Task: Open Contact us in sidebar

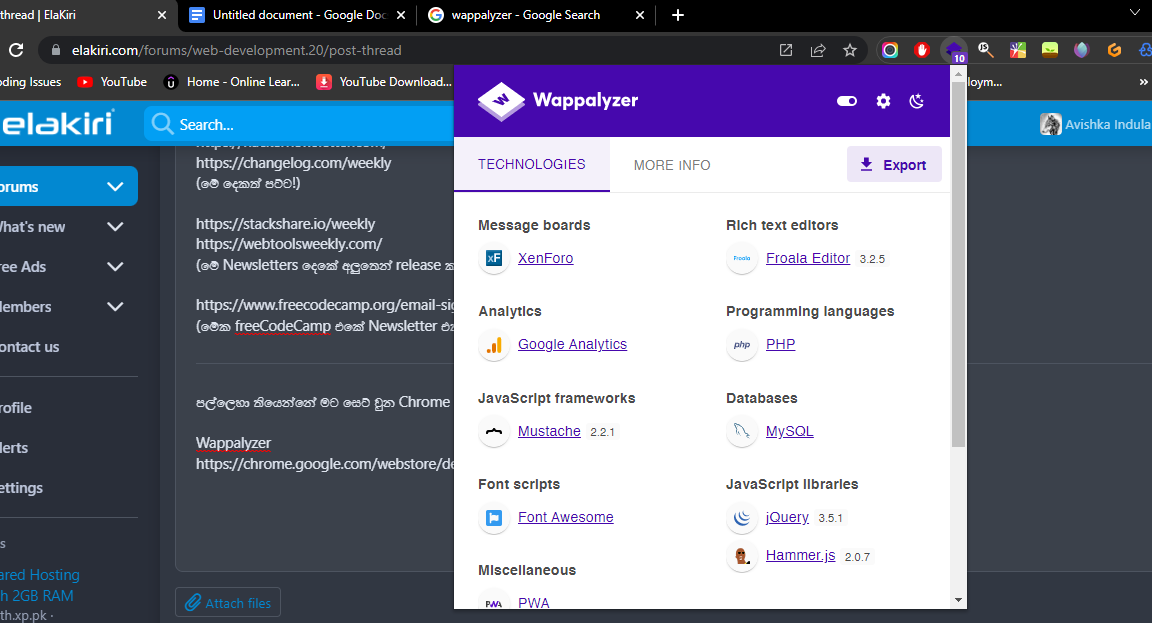Action: 29,347
